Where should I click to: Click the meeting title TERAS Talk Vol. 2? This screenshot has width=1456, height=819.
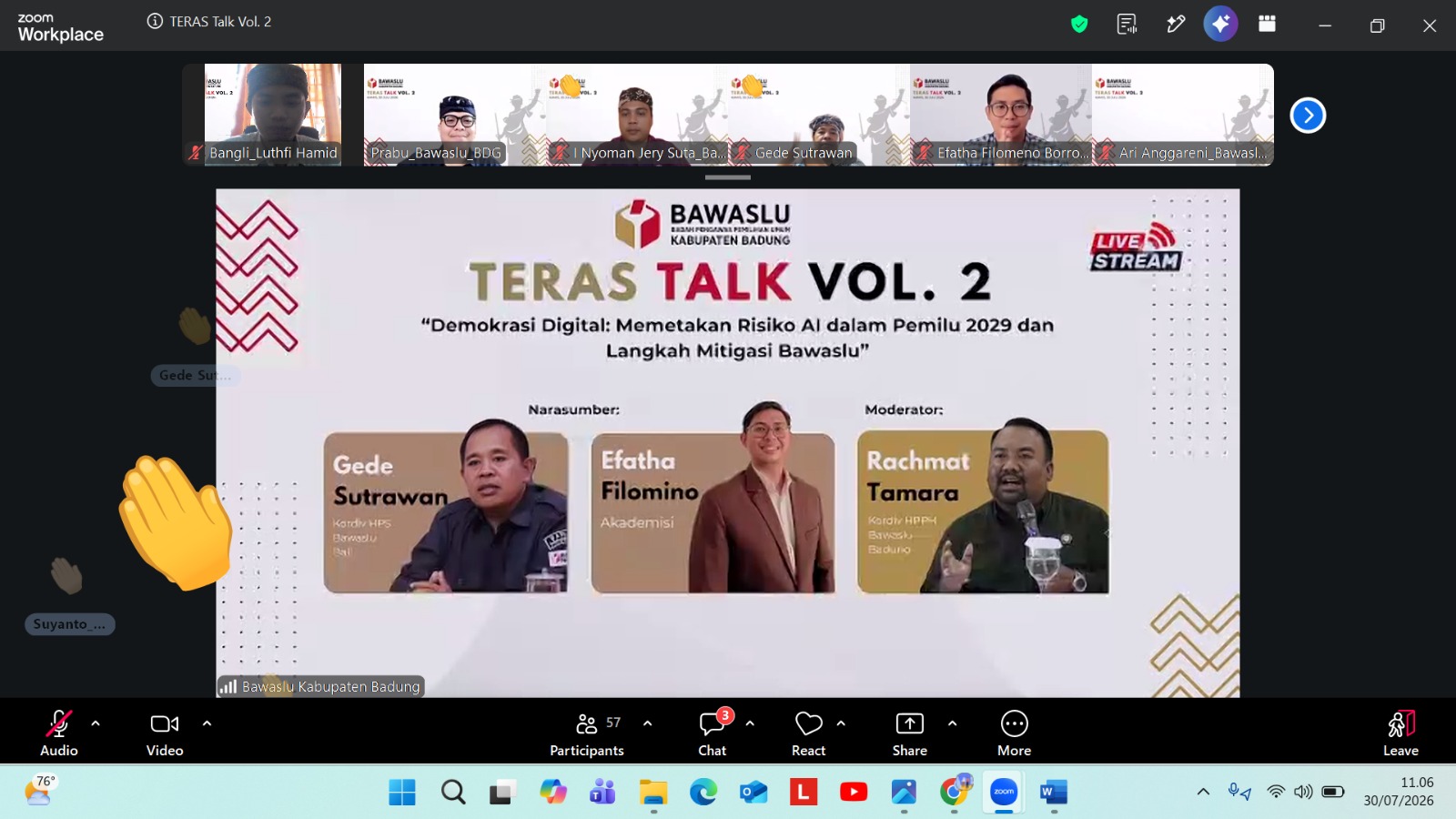click(x=220, y=21)
